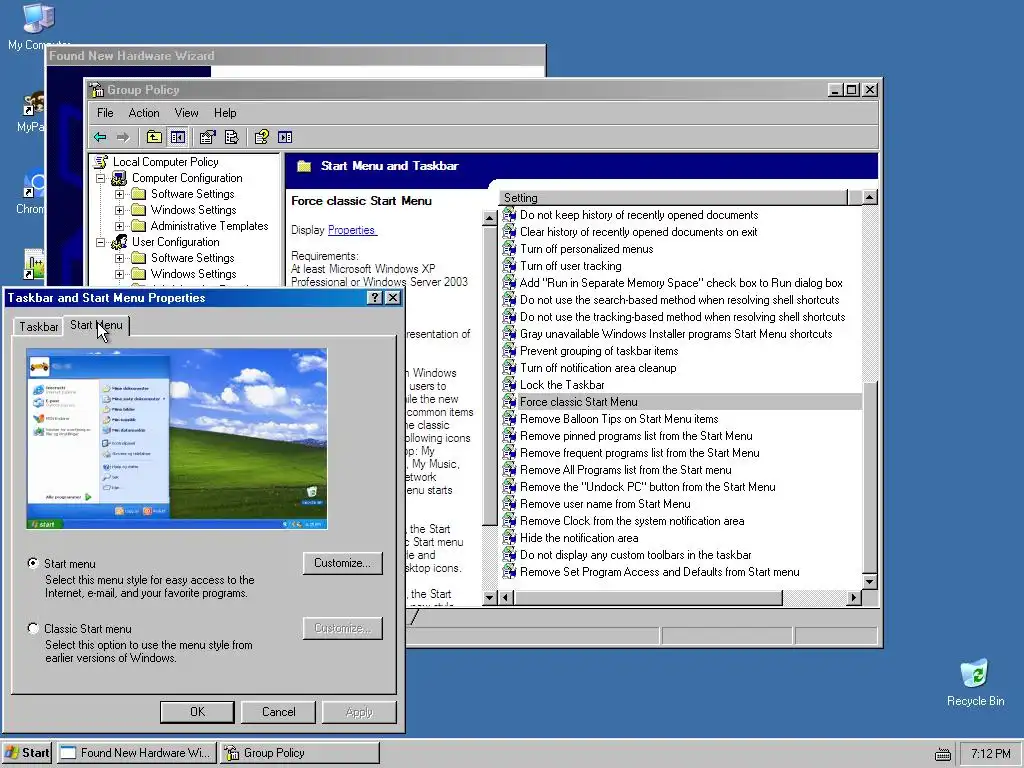Expand Administrative Templates under Computer Configuration
The image size is (1024, 768).
pos(120,226)
